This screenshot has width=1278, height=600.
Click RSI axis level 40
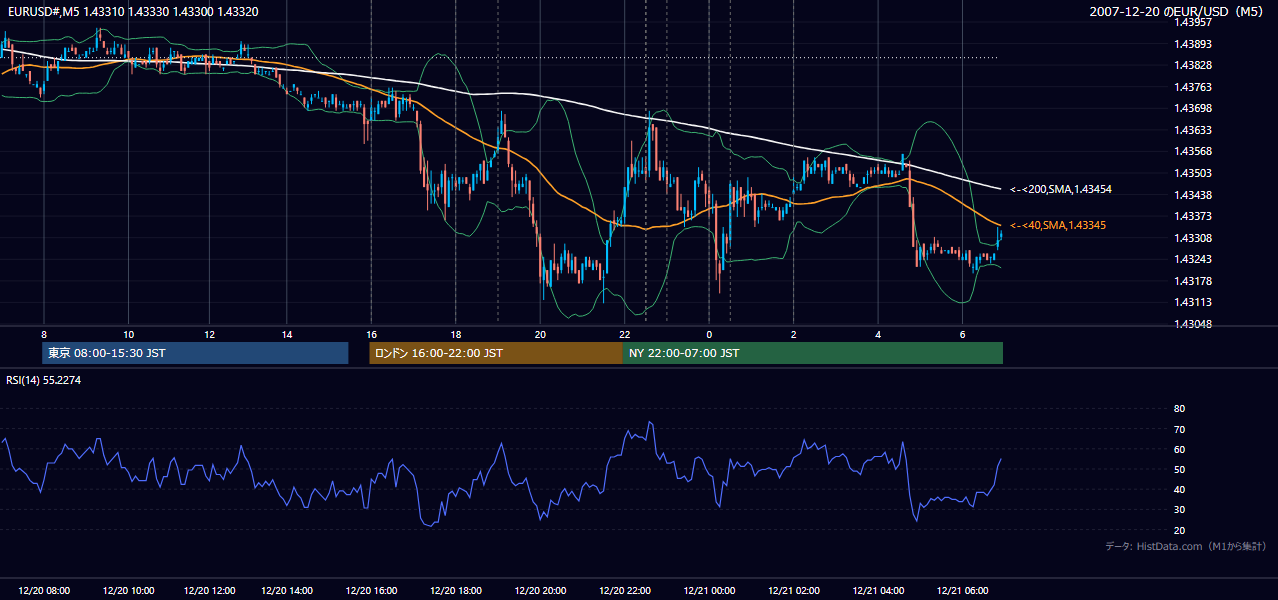[1179, 489]
